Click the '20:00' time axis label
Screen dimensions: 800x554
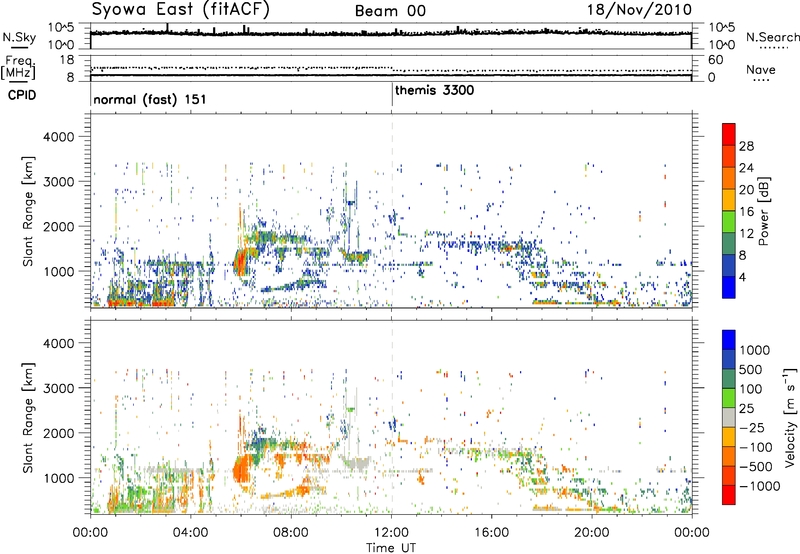click(592, 533)
